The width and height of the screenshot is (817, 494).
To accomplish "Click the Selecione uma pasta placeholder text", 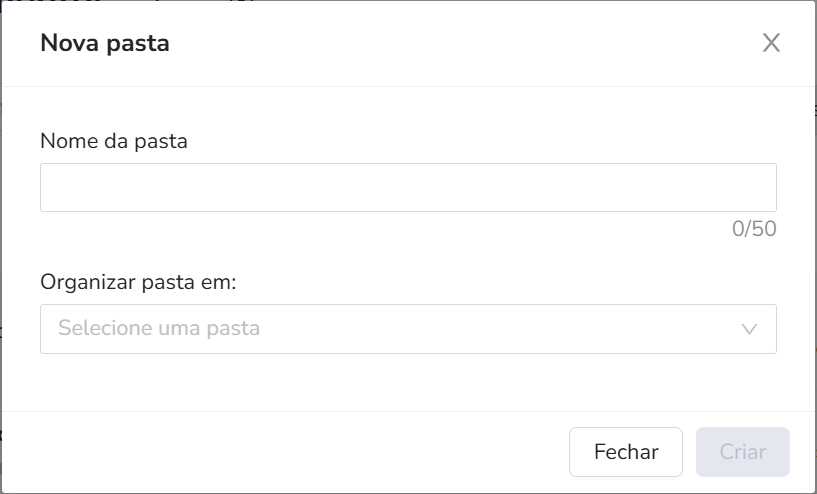I will tap(159, 328).
